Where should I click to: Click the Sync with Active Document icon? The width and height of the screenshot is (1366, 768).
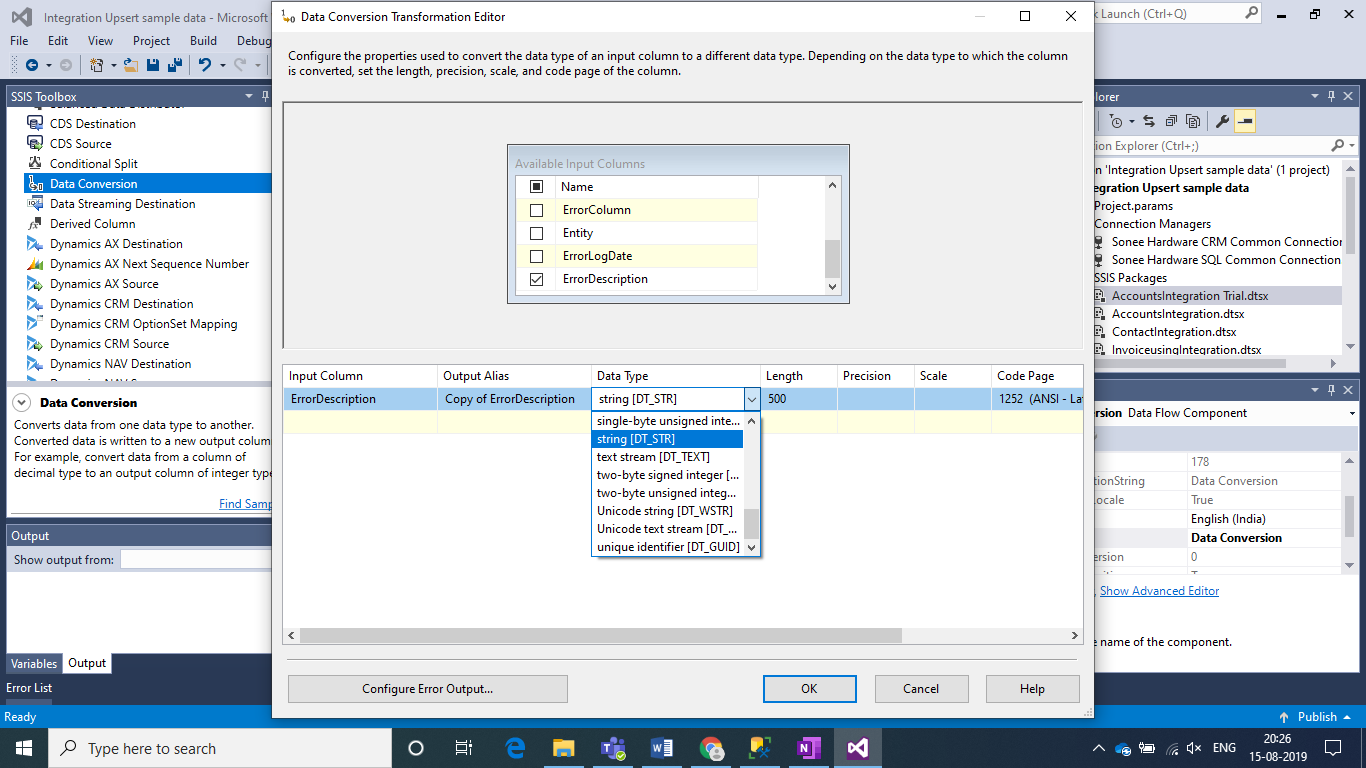tap(1149, 121)
